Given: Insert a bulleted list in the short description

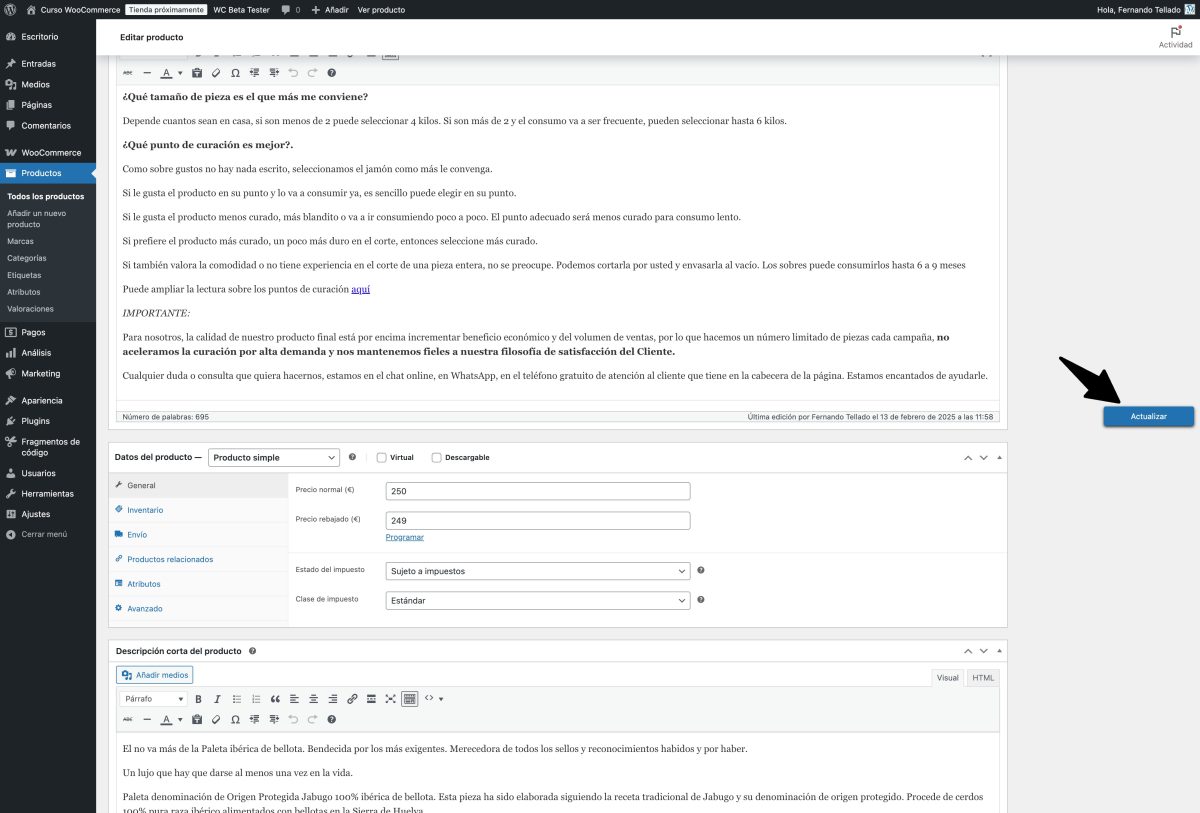Looking at the screenshot, I should [x=238, y=699].
